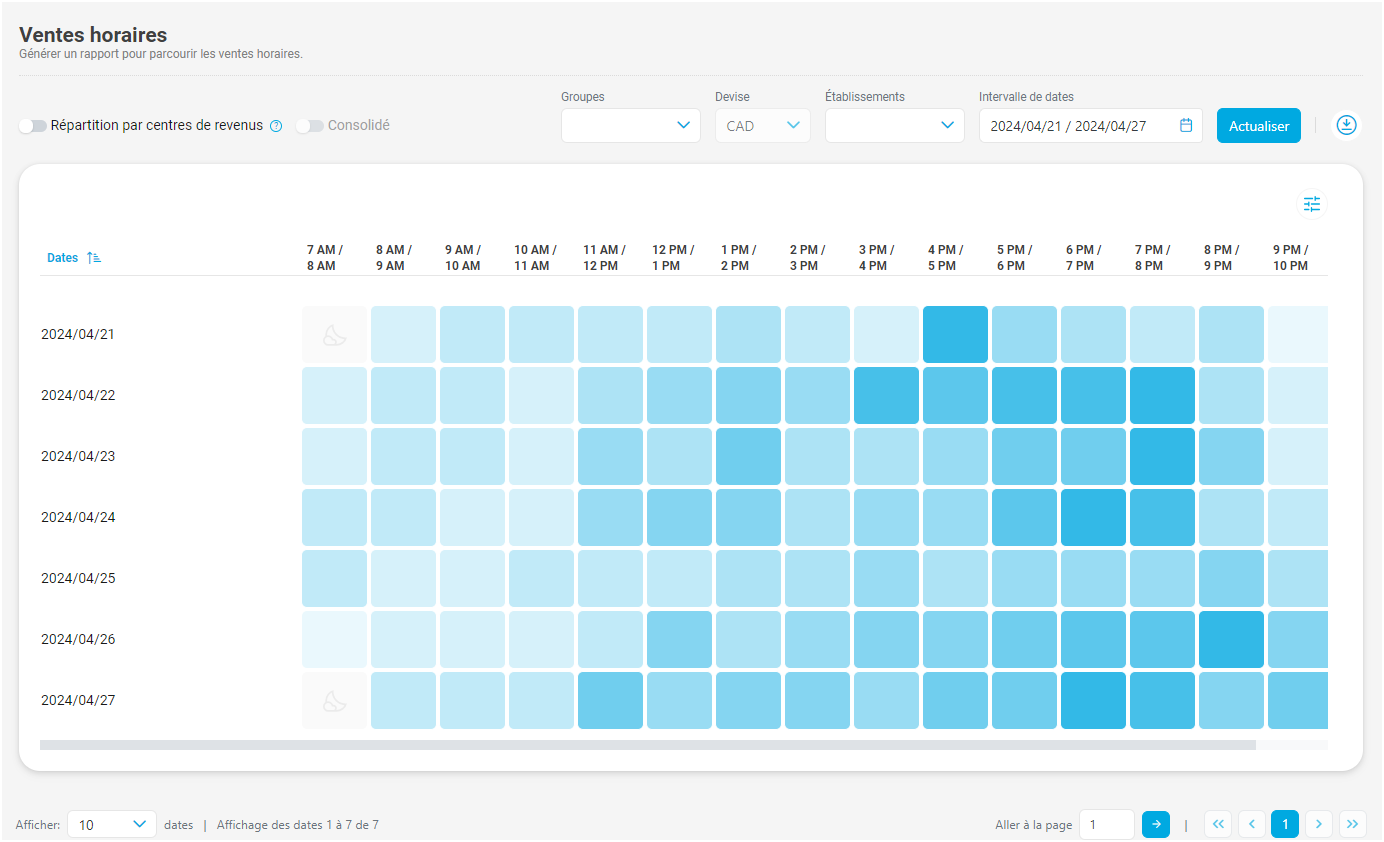
Task: Click the 2024/04/24 date row label
Action: click(78, 517)
